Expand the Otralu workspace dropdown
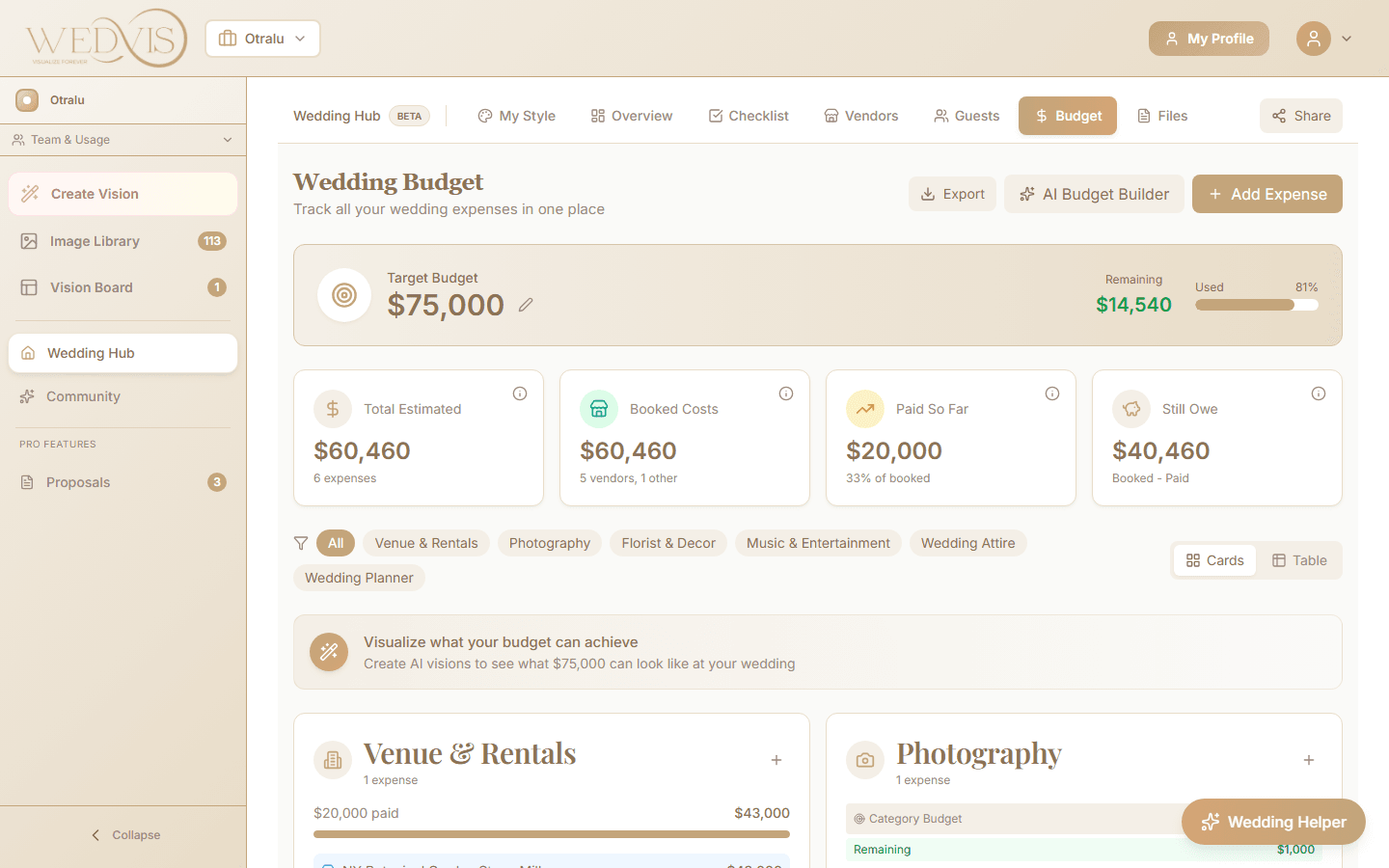 (262, 39)
